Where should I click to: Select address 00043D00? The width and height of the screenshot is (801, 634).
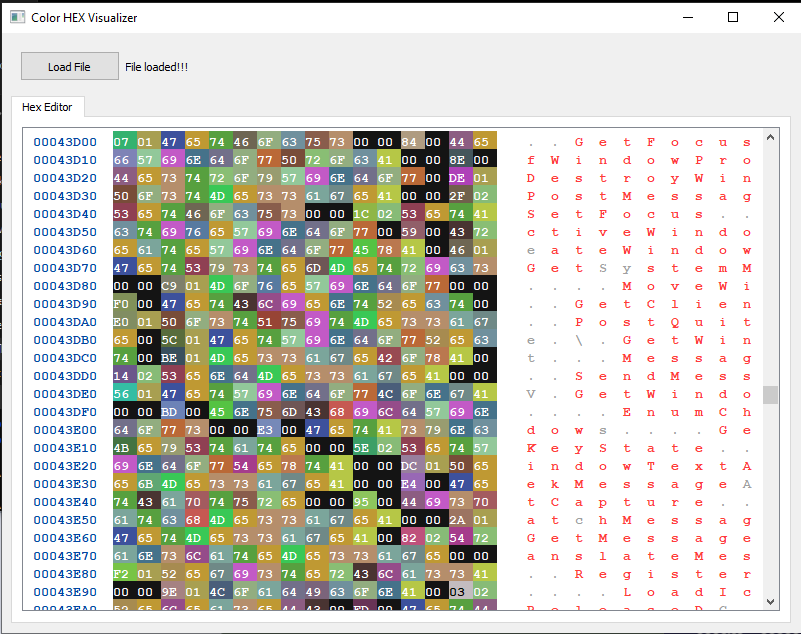[65, 142]
